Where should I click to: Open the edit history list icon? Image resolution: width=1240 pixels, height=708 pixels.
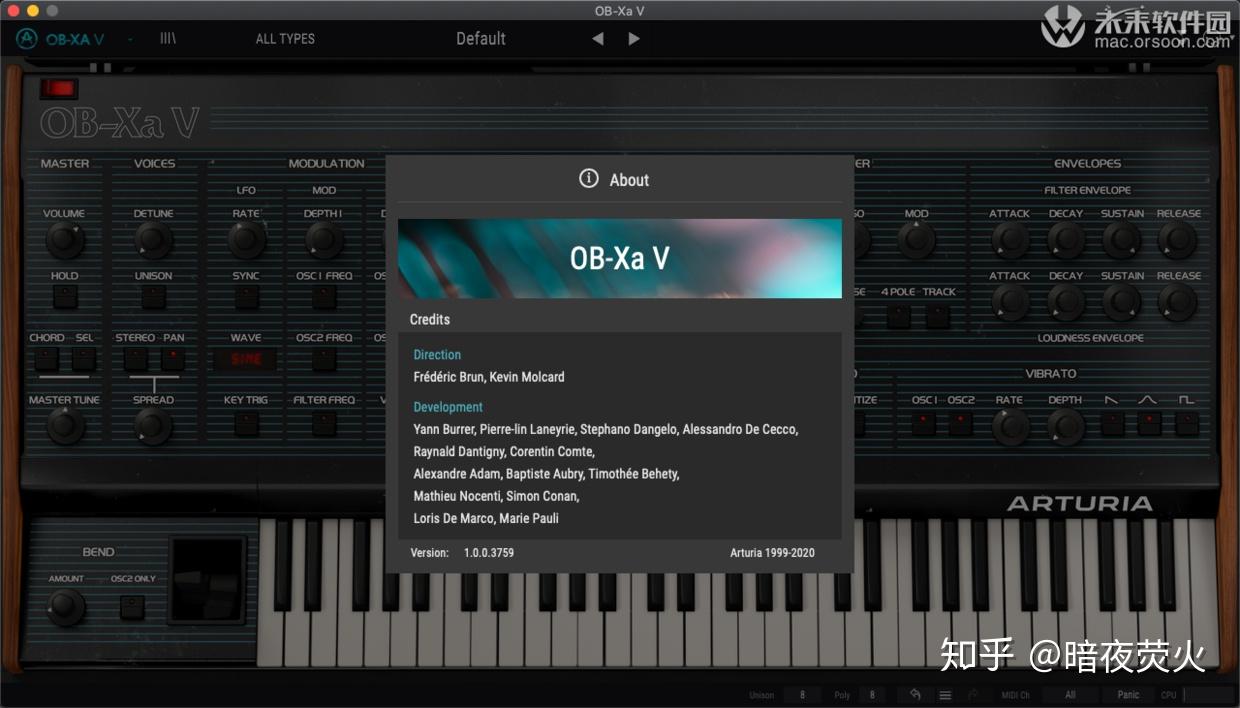945,695
